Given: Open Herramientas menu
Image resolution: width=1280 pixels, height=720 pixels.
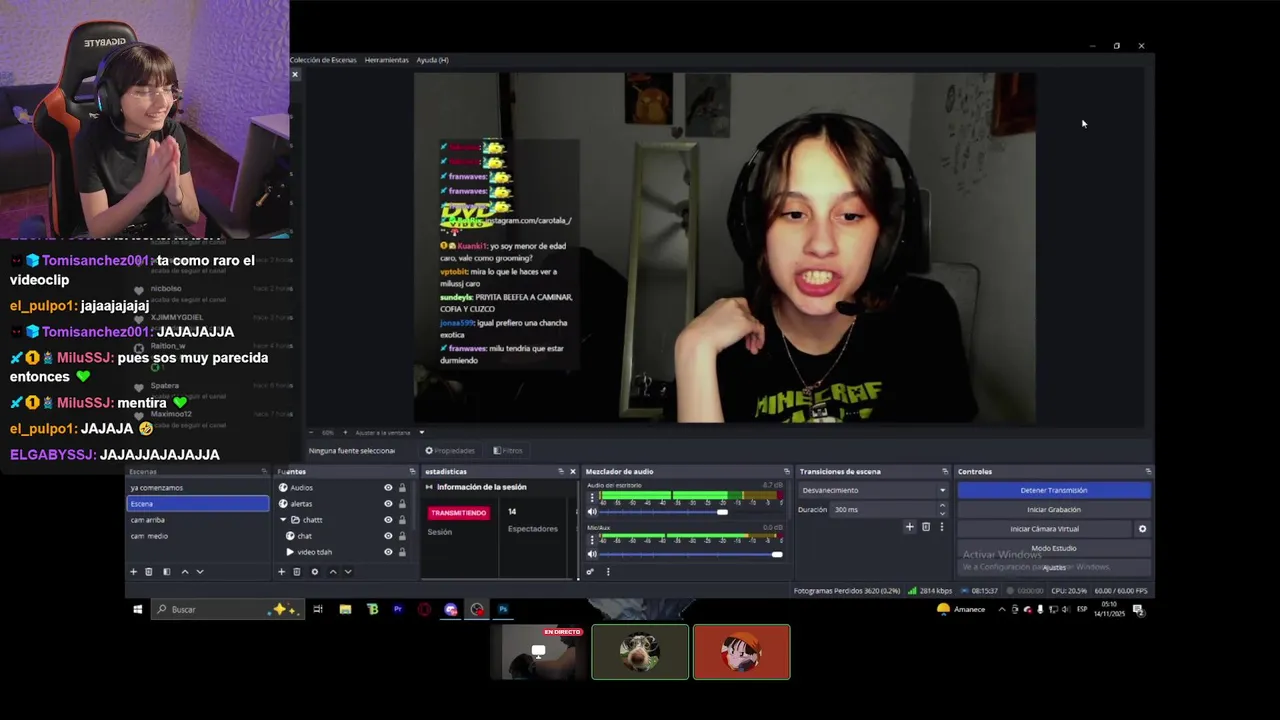Looking at the screenshot, I should [x=387, y=60].
